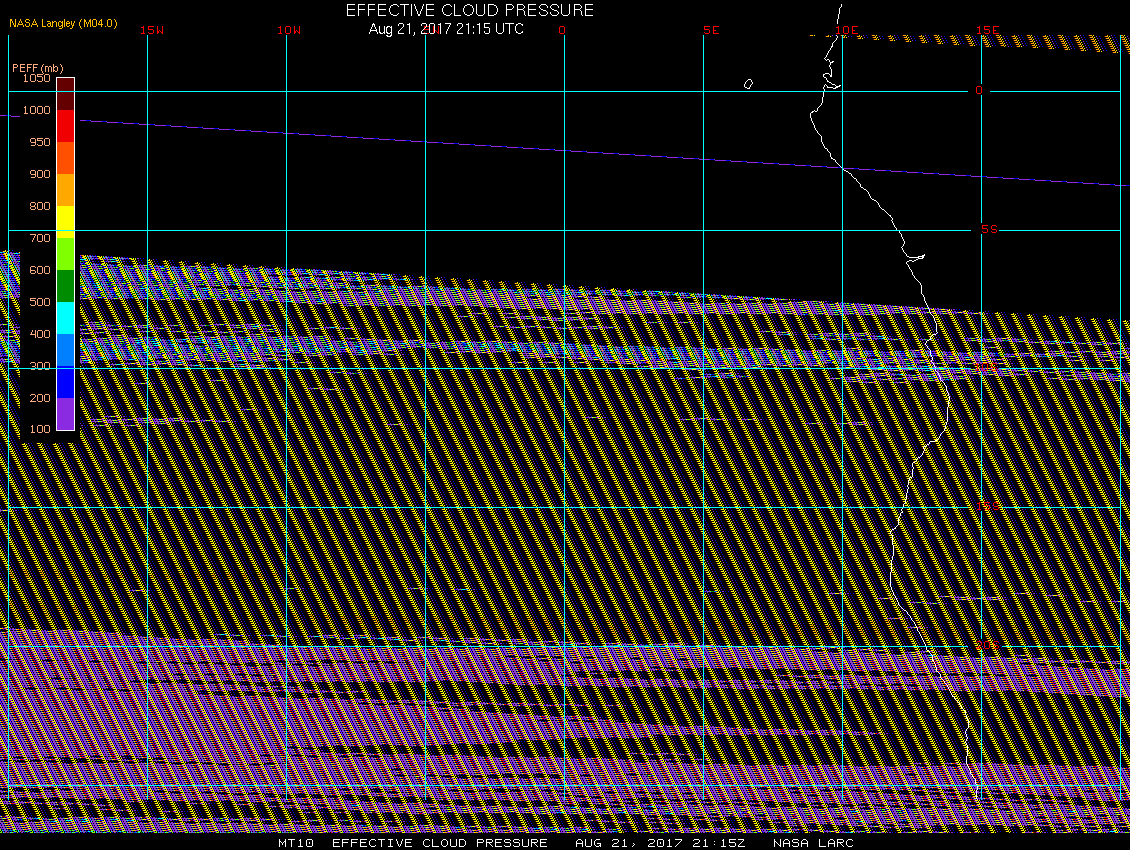The height and width of the screenshot is (850, 1130).
Task: Click the EFFECTIVE CLOUD PRESSURE title at top
Action: tap(470, 10)
